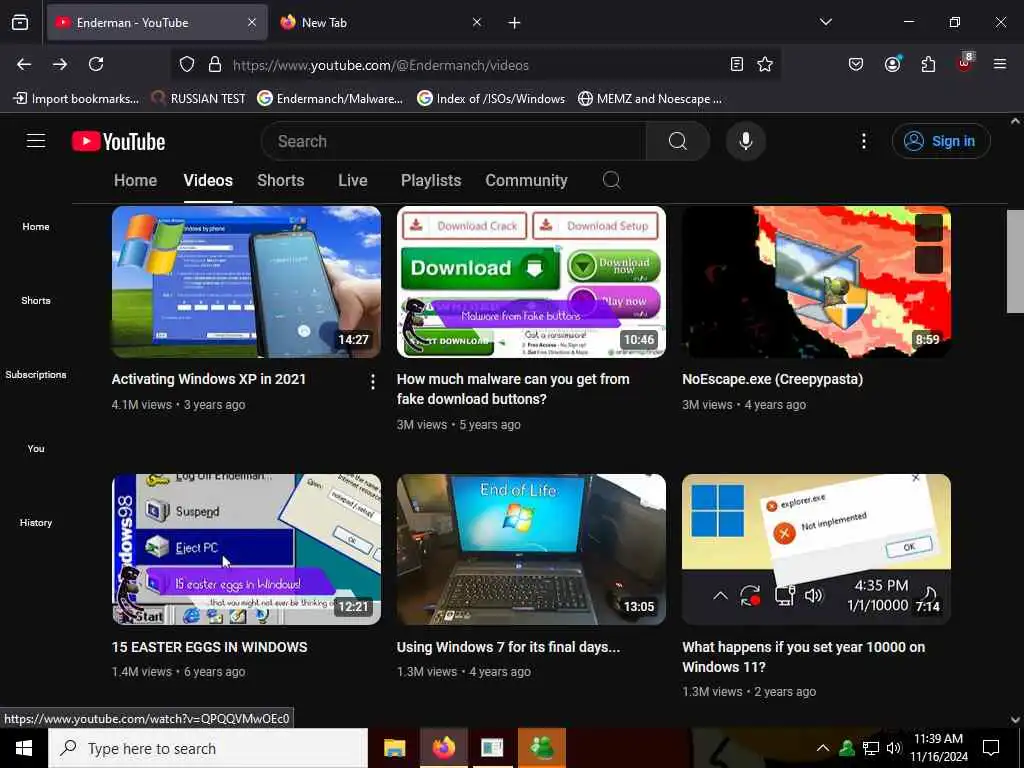Select Enderman - YouTube browser tab
Viewport: 1024px width, 768px height.
157,23
